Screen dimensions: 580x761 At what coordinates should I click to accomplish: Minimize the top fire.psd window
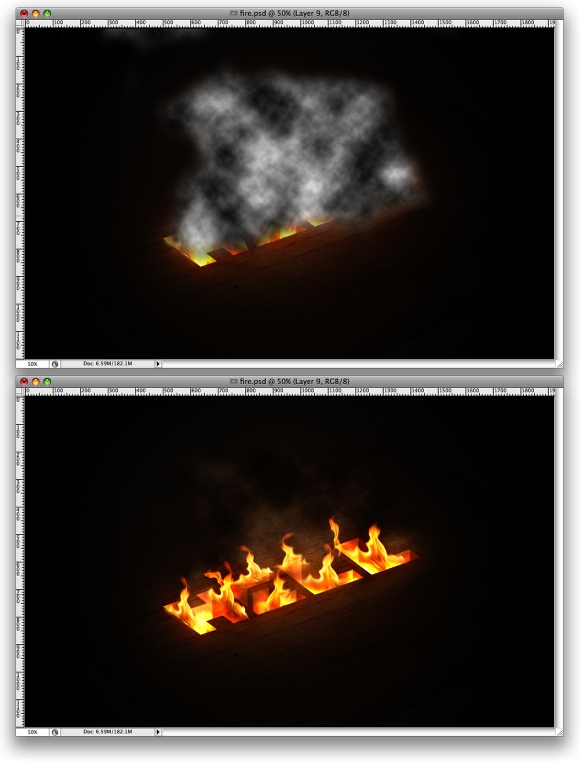35,14
